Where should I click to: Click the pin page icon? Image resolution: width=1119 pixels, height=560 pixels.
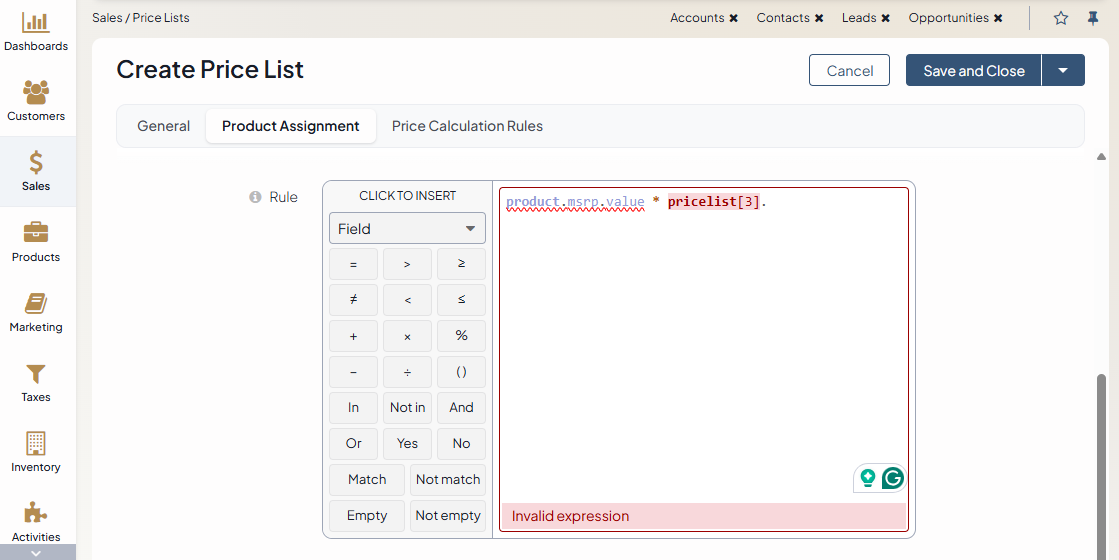coord(1093,18)
